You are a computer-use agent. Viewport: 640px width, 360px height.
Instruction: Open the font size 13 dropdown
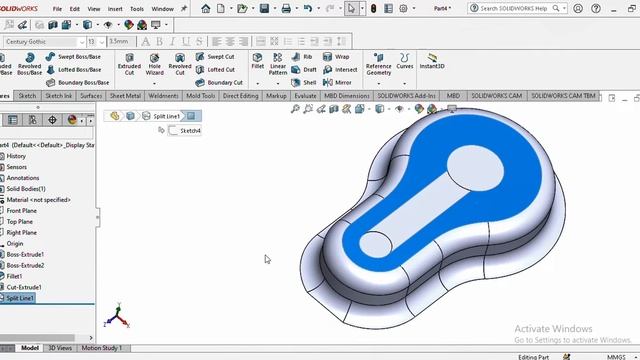coord(102,42)
